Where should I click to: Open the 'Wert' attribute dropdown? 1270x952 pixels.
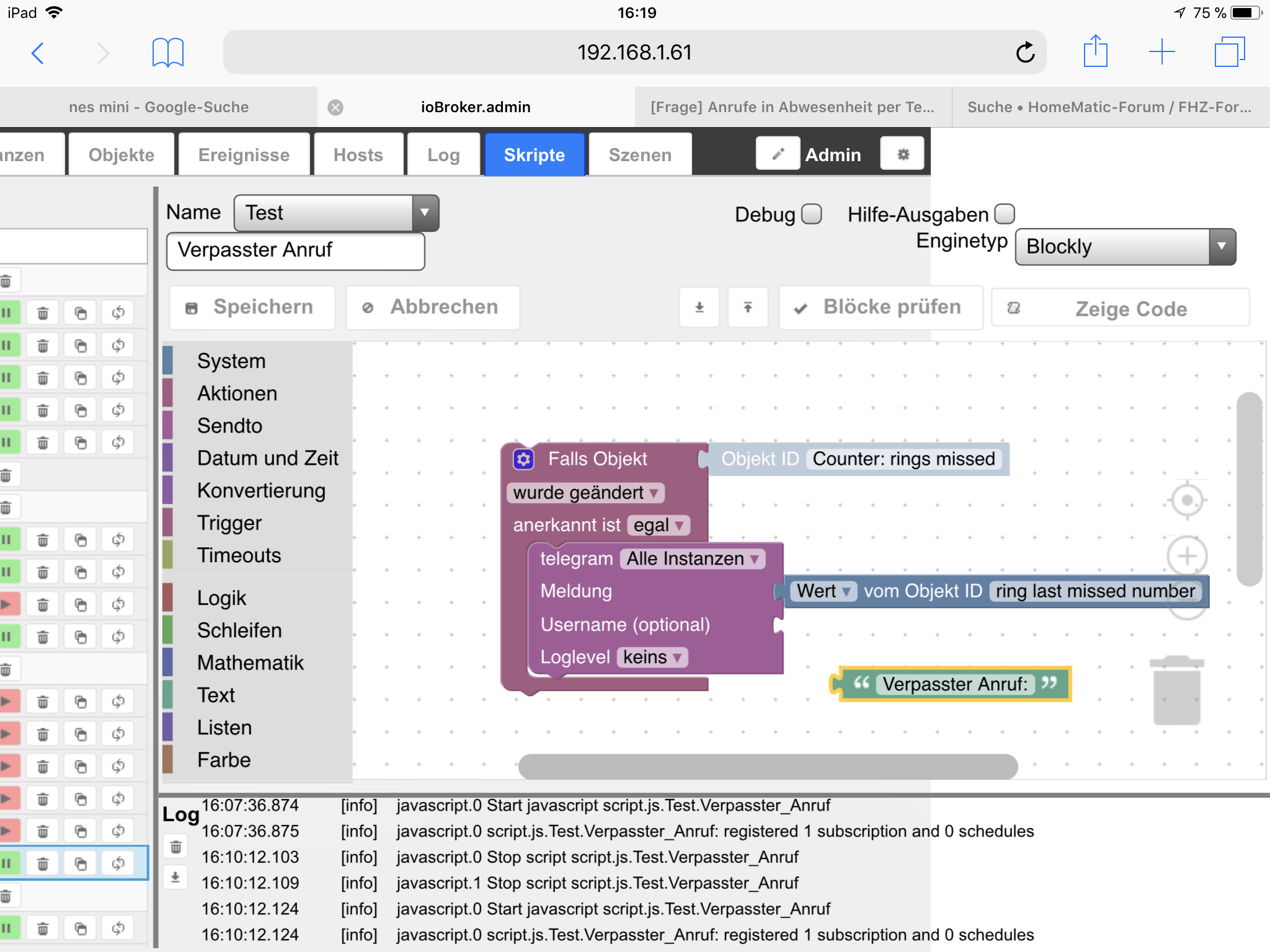click(x=824, y=591)
